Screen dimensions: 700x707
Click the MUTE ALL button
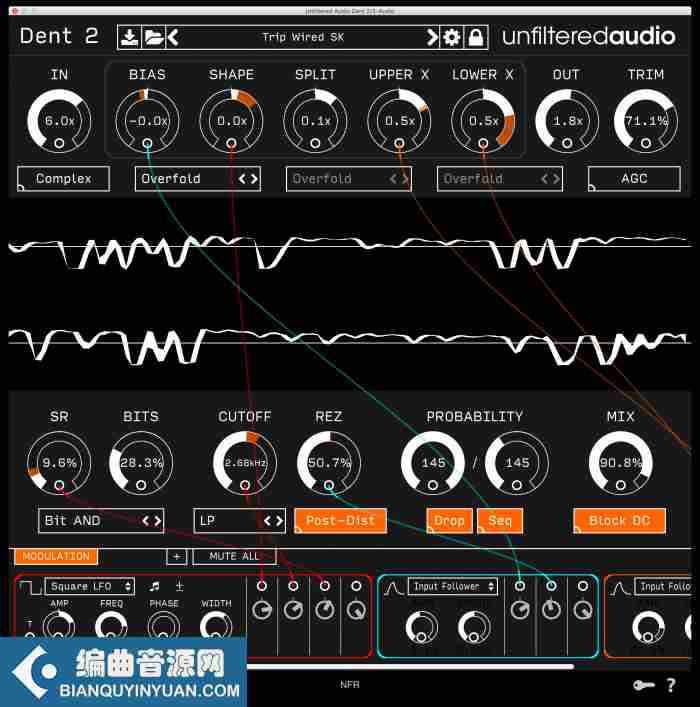pos(235,556)
